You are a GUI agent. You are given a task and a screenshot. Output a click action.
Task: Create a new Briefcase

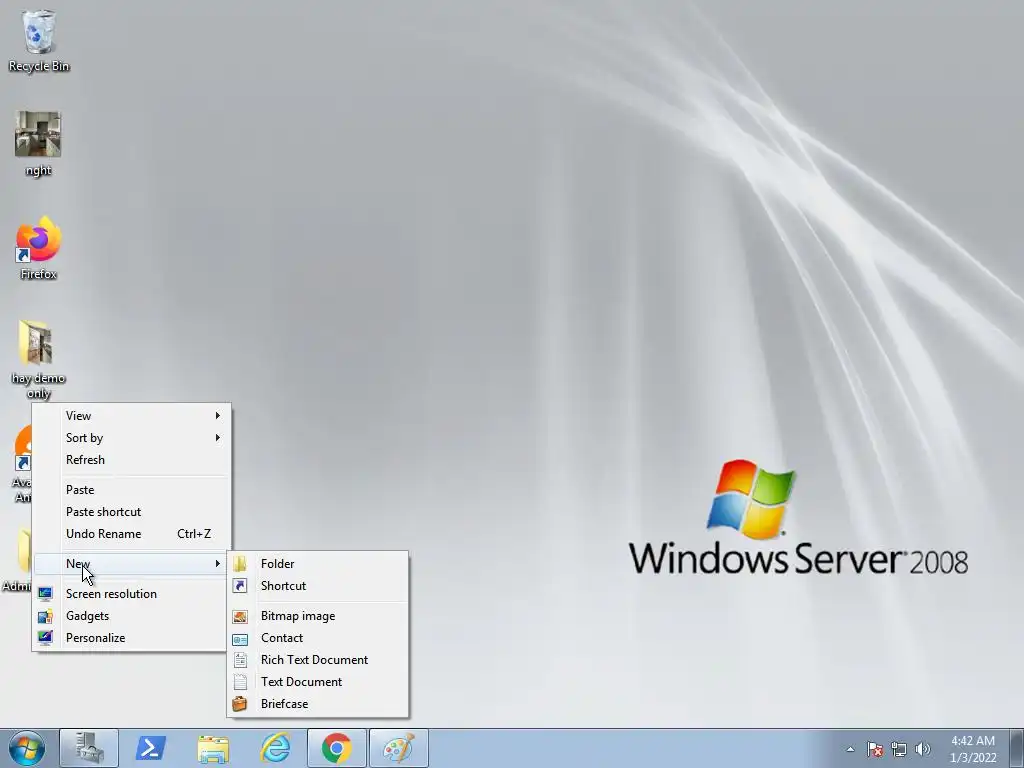[x=318, y=704]
